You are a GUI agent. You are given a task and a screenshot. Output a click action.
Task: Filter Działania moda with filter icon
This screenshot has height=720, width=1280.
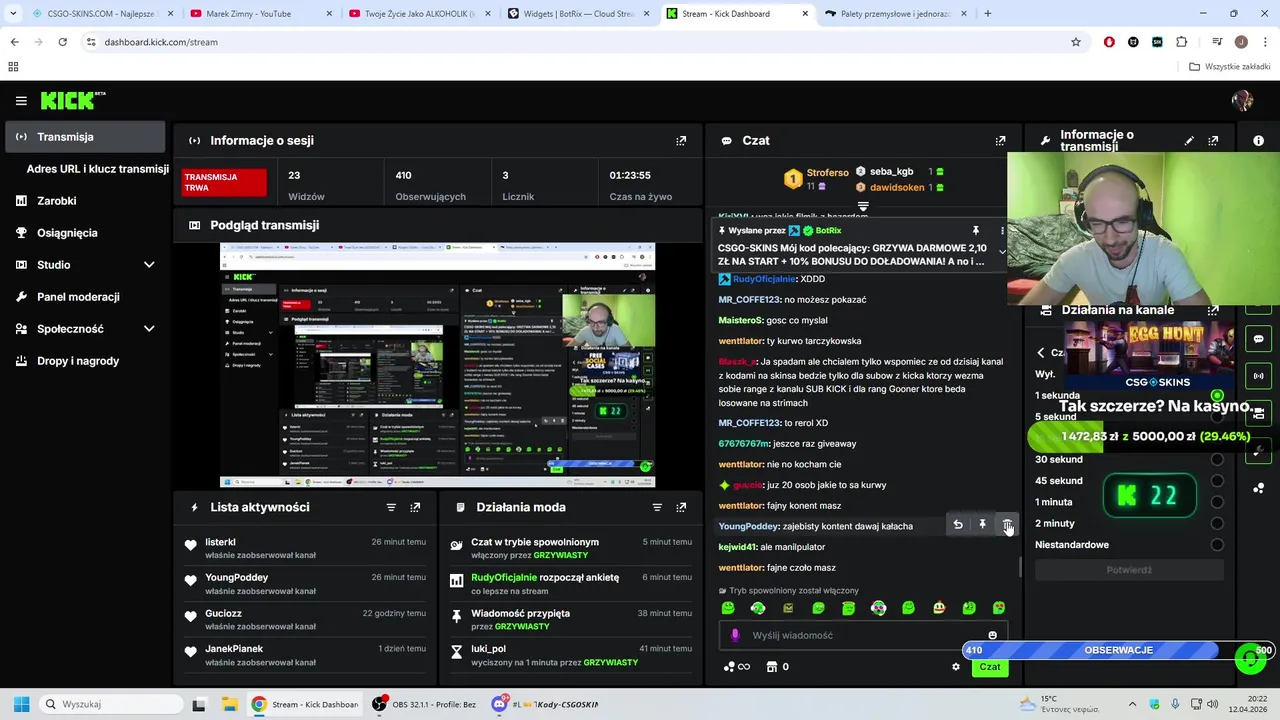tap(657, 508)
